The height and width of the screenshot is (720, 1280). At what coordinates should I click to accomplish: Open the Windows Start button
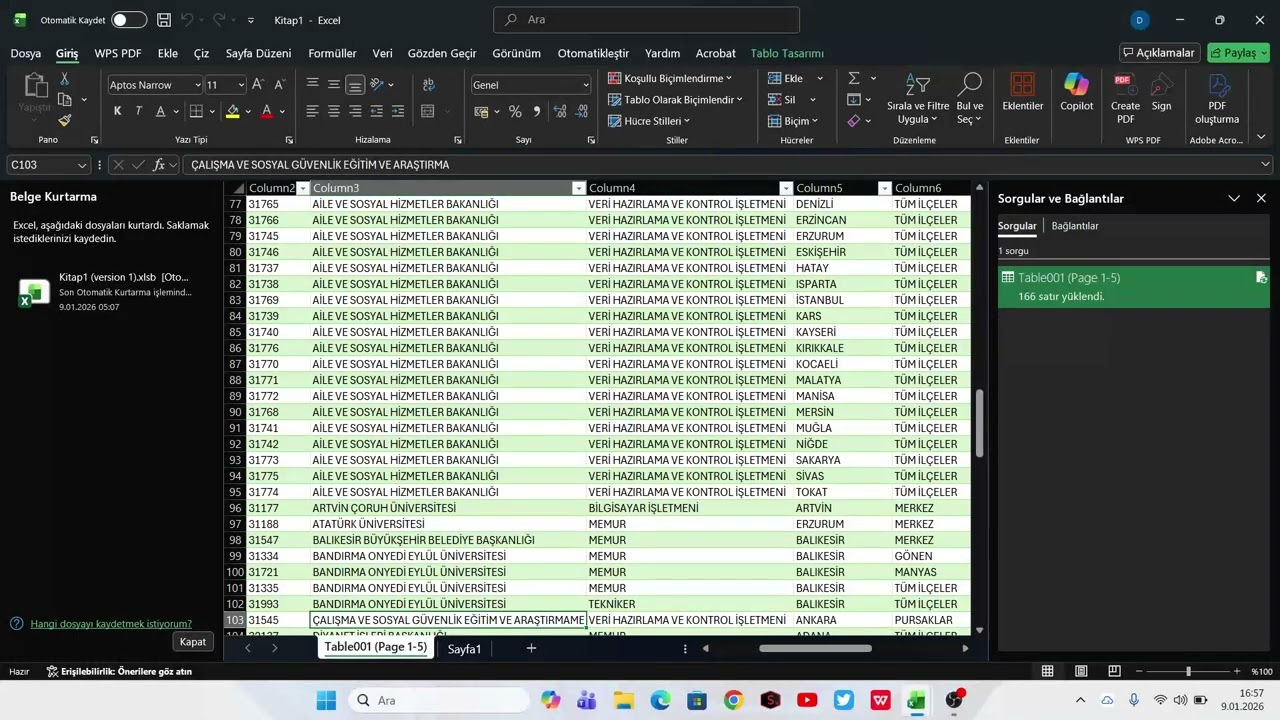[x=327, y=700]
